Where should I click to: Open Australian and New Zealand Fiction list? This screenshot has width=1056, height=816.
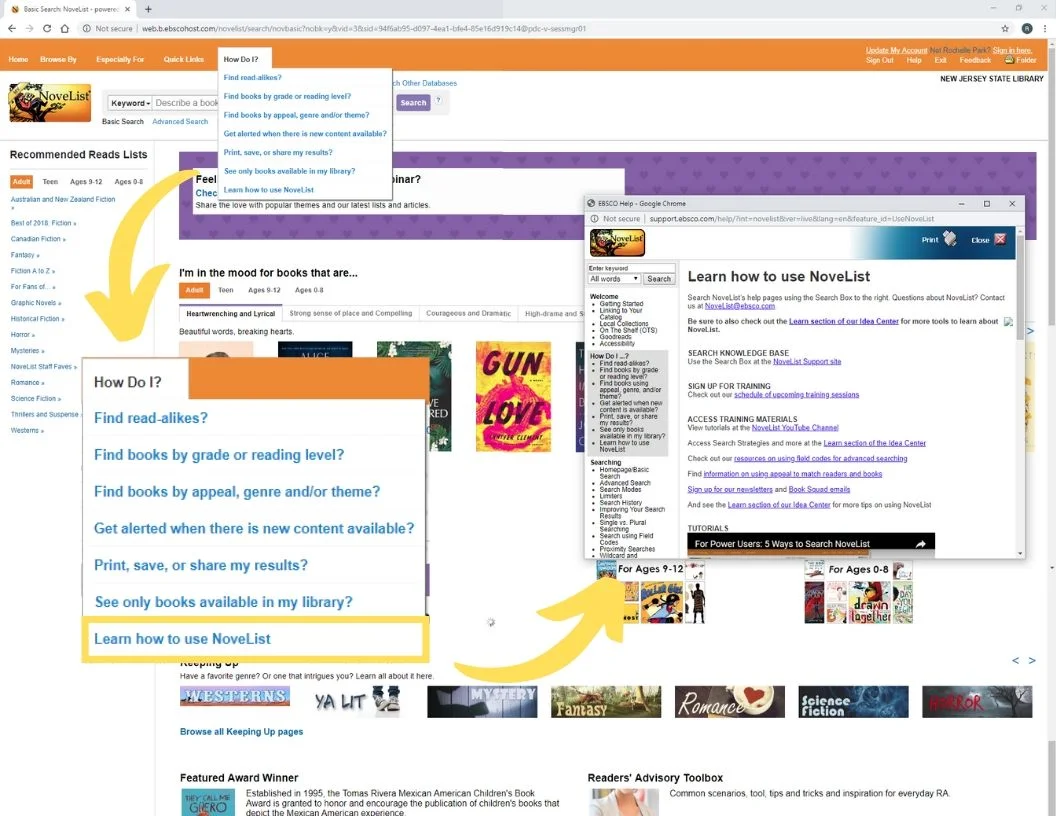click(63, 200)
